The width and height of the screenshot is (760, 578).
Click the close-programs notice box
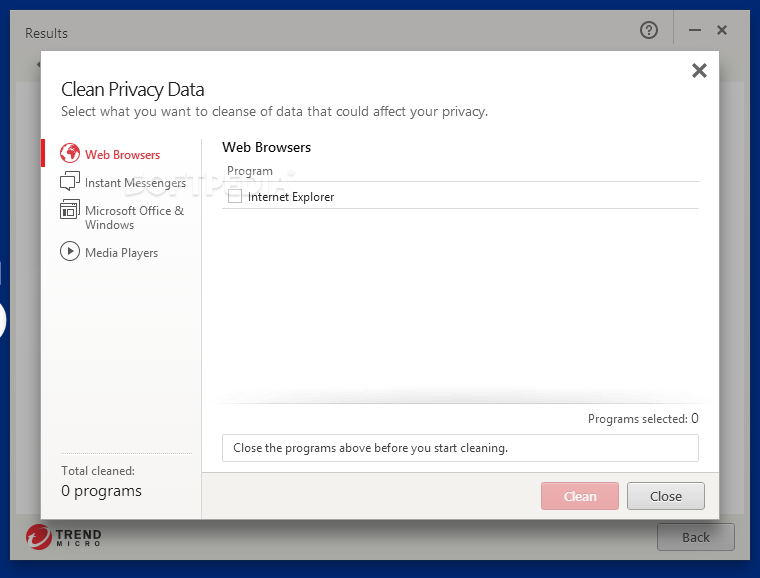coord(460,448)
